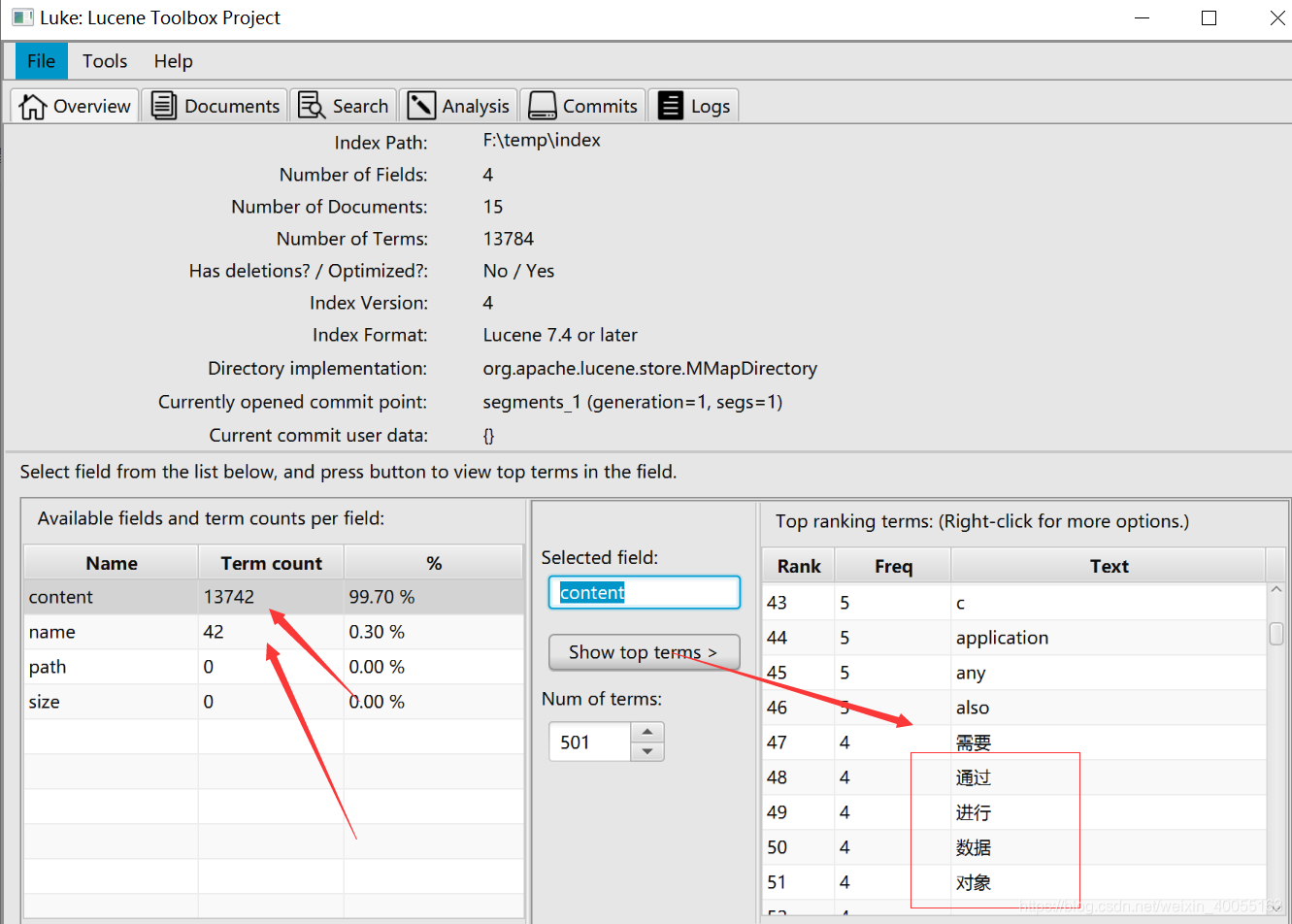1292x924 pixels.
Task: Decrease Num of terms with down arrow
Action: [647, 752]
